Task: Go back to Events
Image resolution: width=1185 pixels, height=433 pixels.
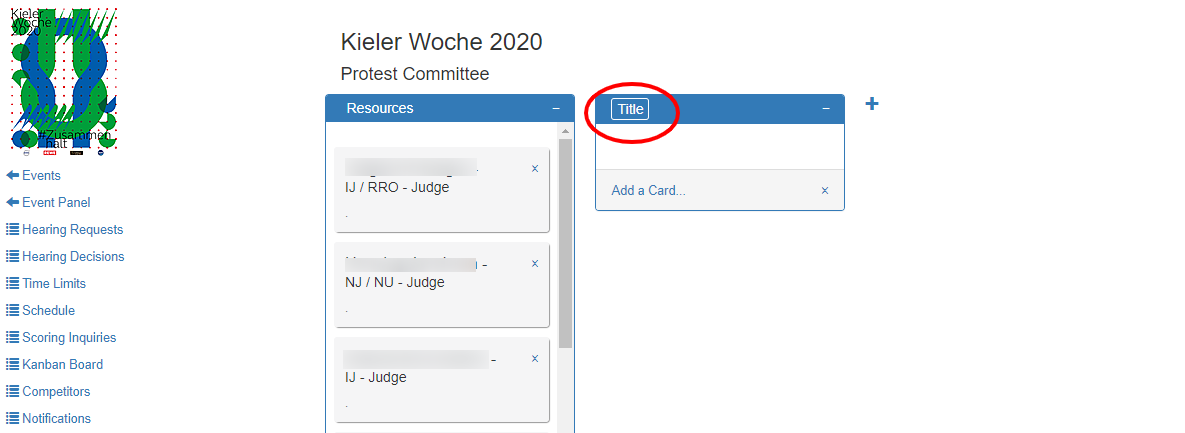Action: tap(33, 175)
